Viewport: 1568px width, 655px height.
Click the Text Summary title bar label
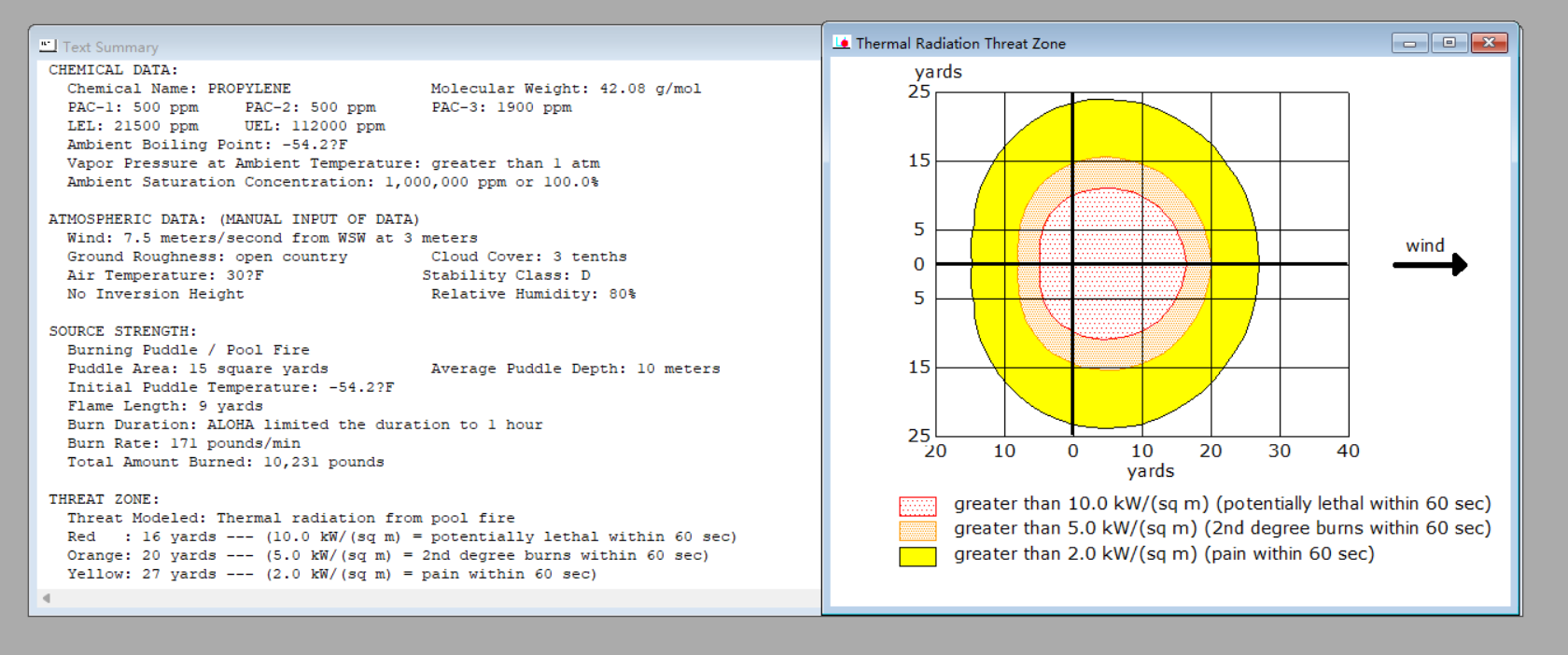click(x=110, y=47)
